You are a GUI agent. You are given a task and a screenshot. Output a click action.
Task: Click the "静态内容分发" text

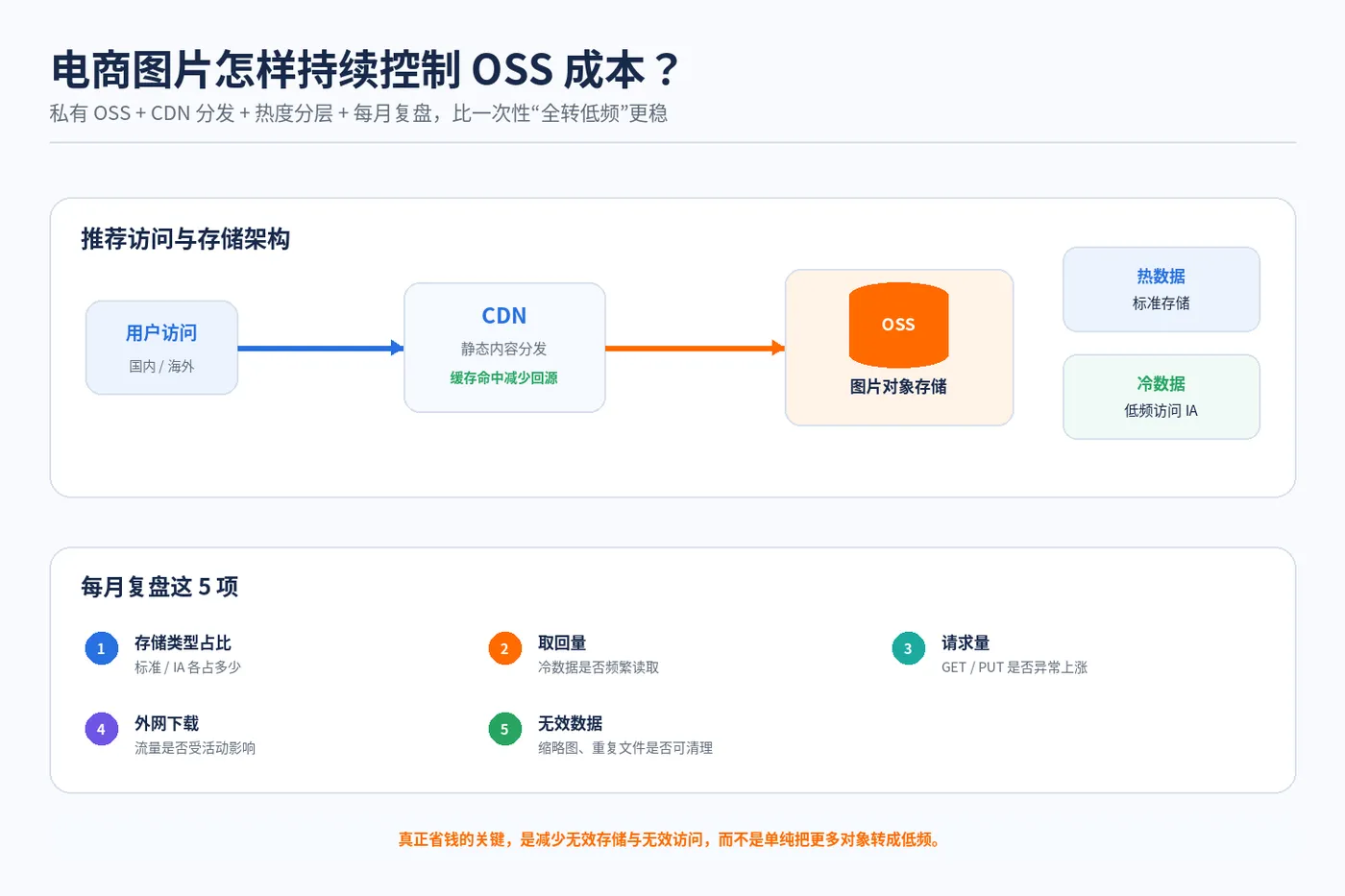click(x=504, y=349)
